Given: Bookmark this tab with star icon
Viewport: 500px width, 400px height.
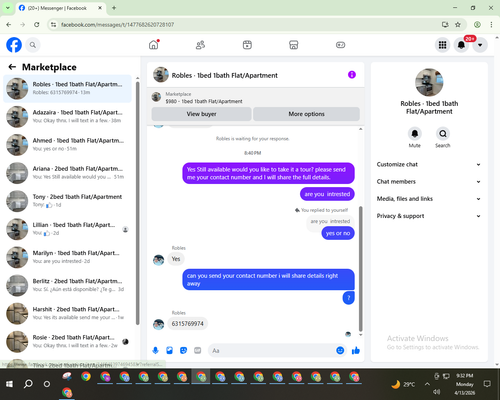Looking at the screenshot, I should click(458, 25).
